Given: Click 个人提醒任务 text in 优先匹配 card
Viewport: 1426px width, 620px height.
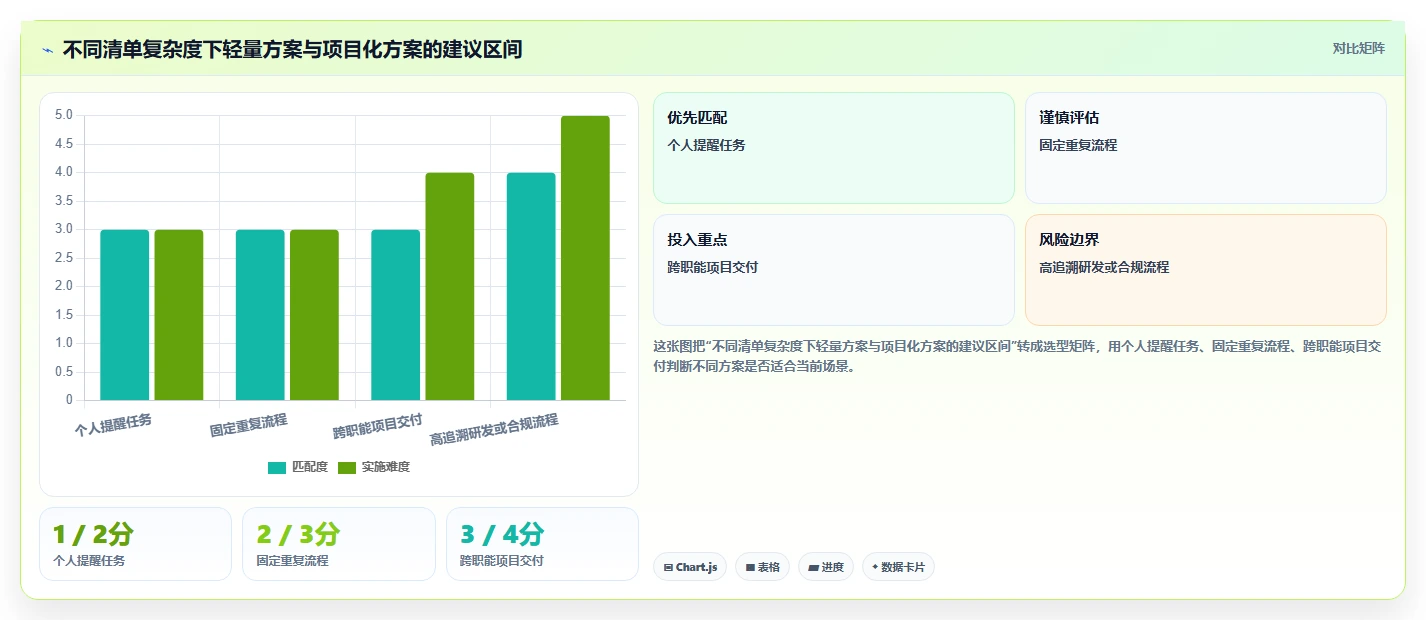Looking at the screenshot, I should tap(706, 145).
